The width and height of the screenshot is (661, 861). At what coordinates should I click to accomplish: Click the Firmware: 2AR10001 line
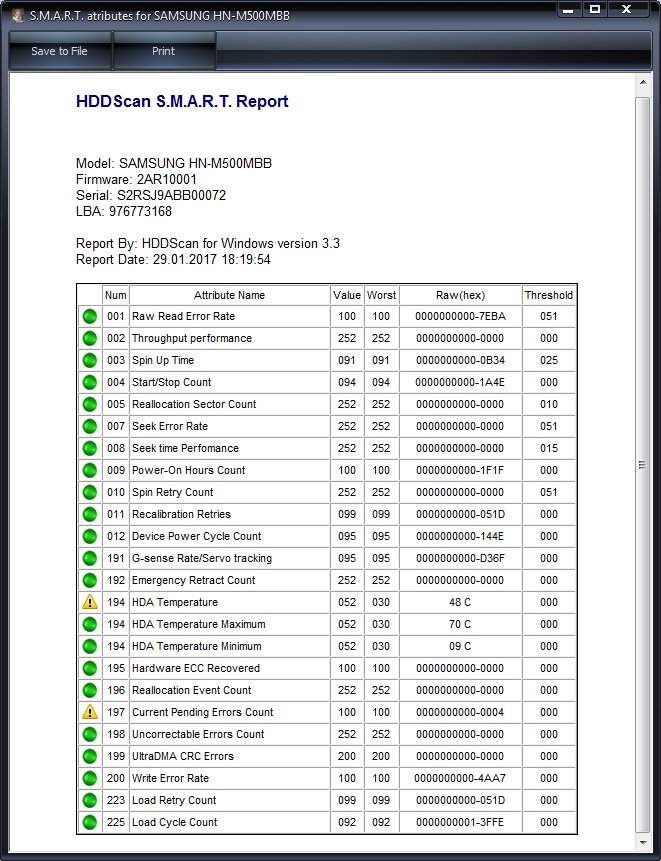coord(136,180)
